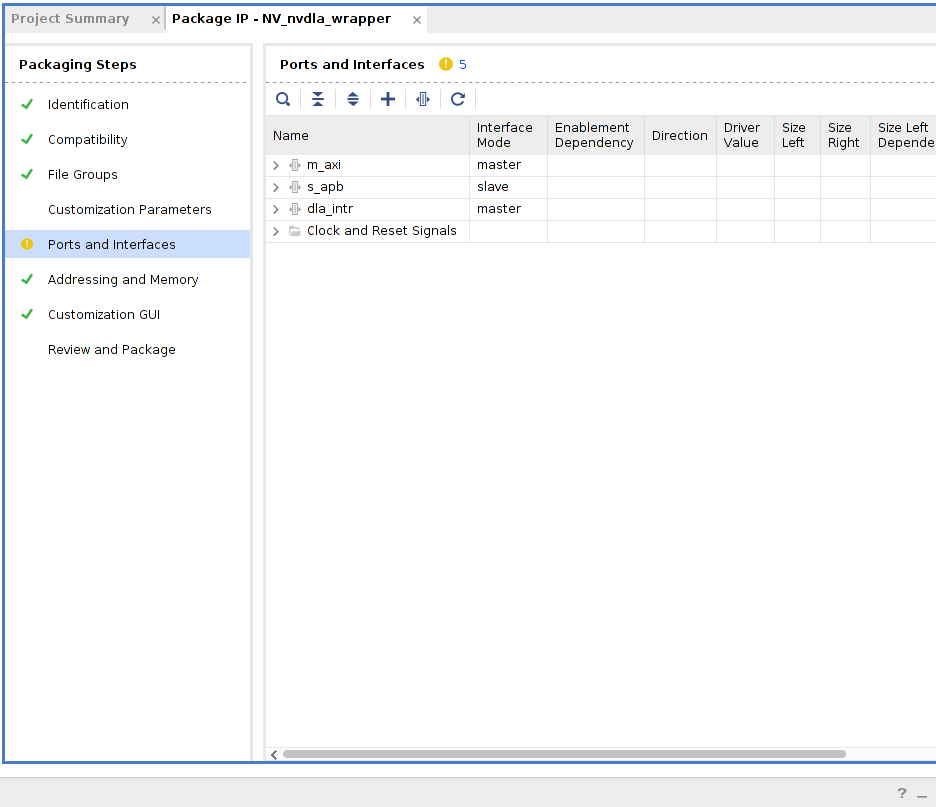The image size is (936, 807).
Task: Expand the s_apb interface entry
Action: click(x=275, y=186)
